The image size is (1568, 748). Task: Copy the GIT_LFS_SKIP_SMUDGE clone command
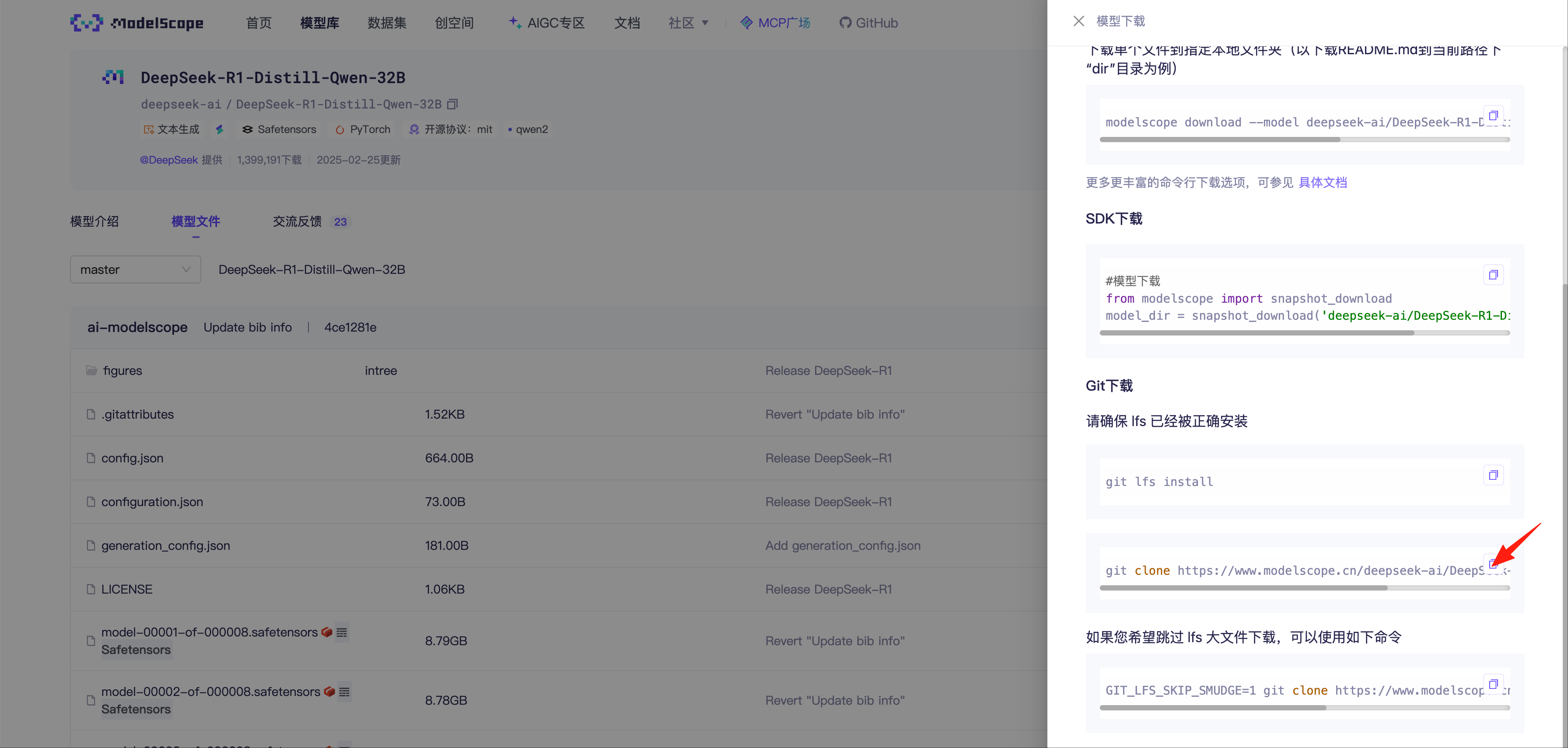(1492, 684)
